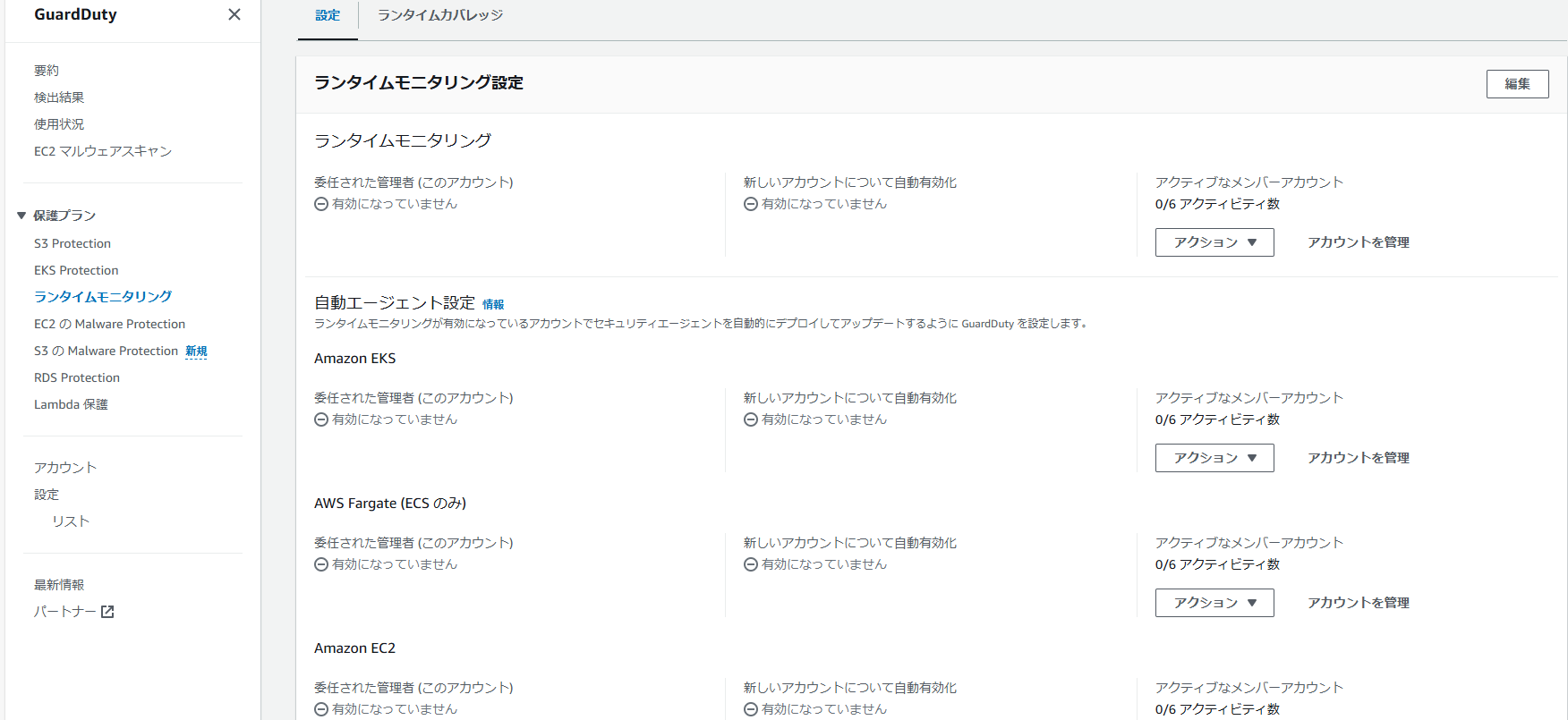Click 0/6 アクティビティ数 for Amazon EC2
Viewport: 1568px width, 720px height.
pyautogui.click(x=1217, y=709)
